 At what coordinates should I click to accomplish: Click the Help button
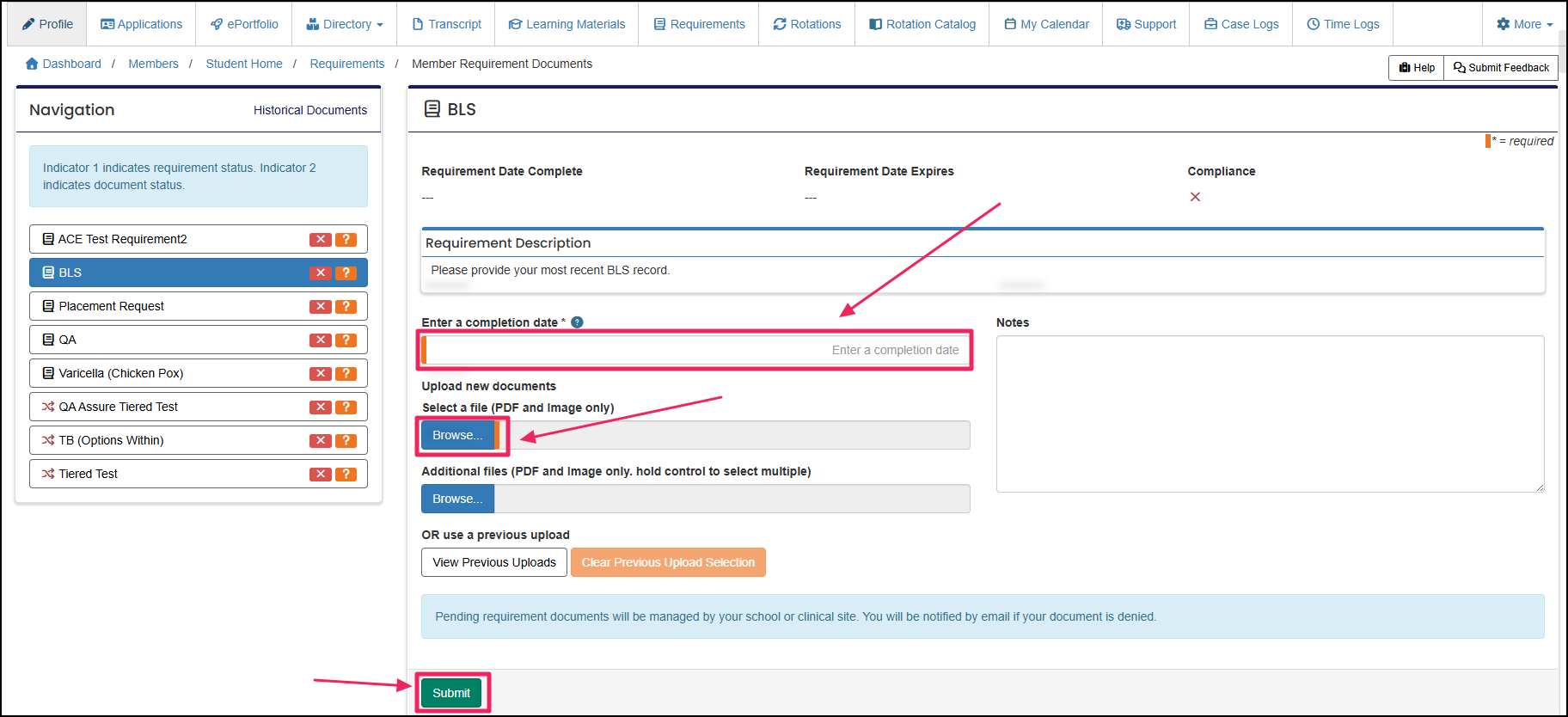click(x=1416, y=68)
